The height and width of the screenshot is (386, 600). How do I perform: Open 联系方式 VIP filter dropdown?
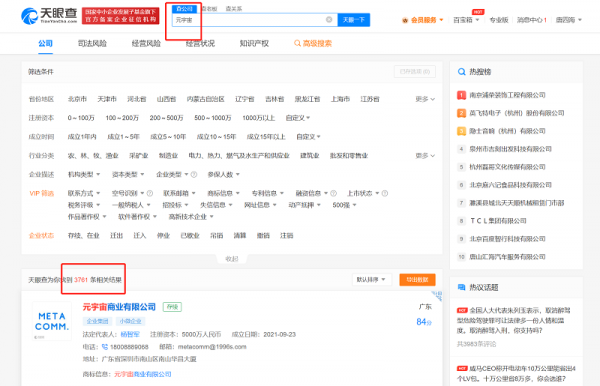84,193
